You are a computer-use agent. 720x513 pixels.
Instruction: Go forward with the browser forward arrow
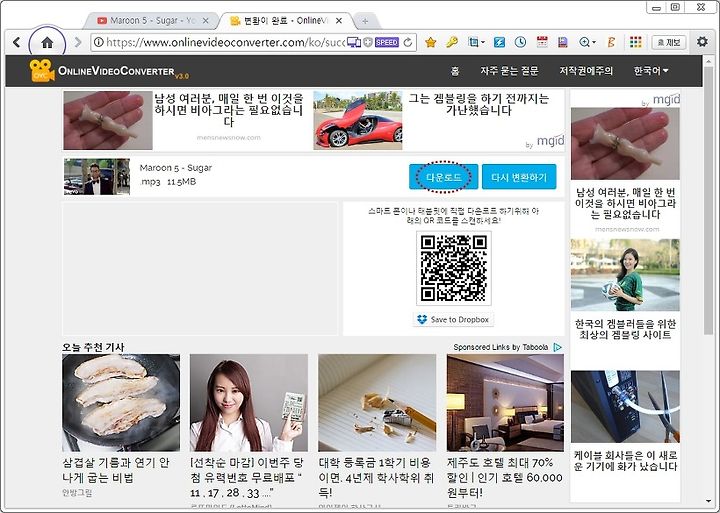coord(78,42)
